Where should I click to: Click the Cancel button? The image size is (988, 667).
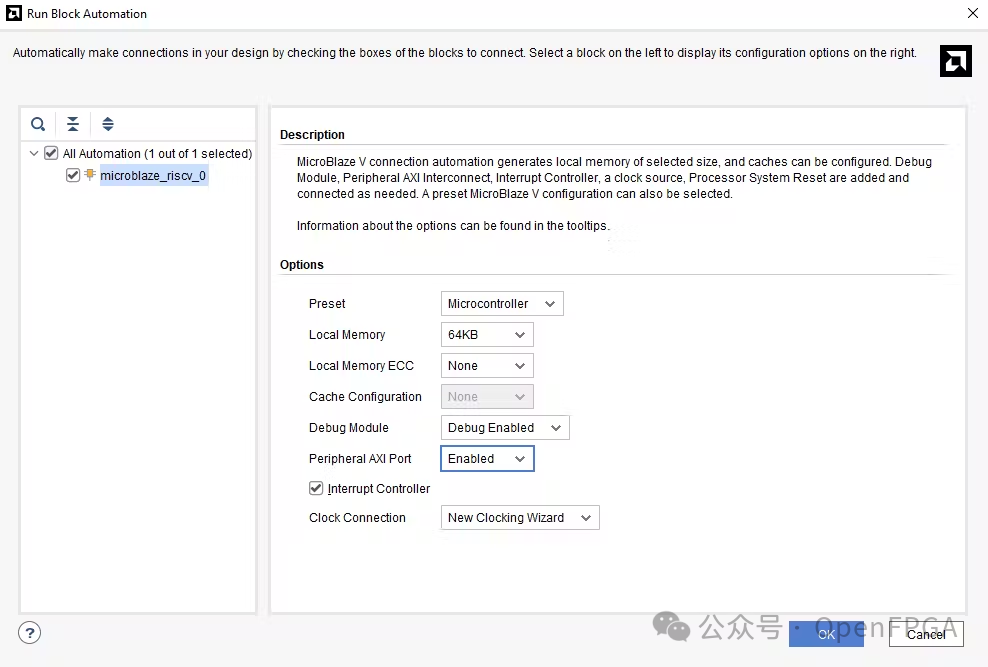tap(926, 634)
